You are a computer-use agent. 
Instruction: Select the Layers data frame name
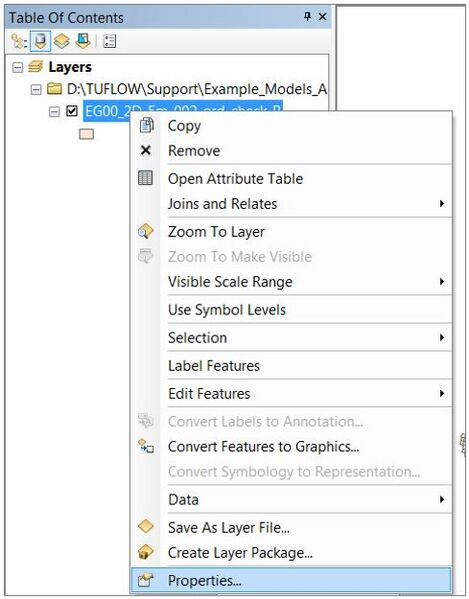[x=70, y=67]
